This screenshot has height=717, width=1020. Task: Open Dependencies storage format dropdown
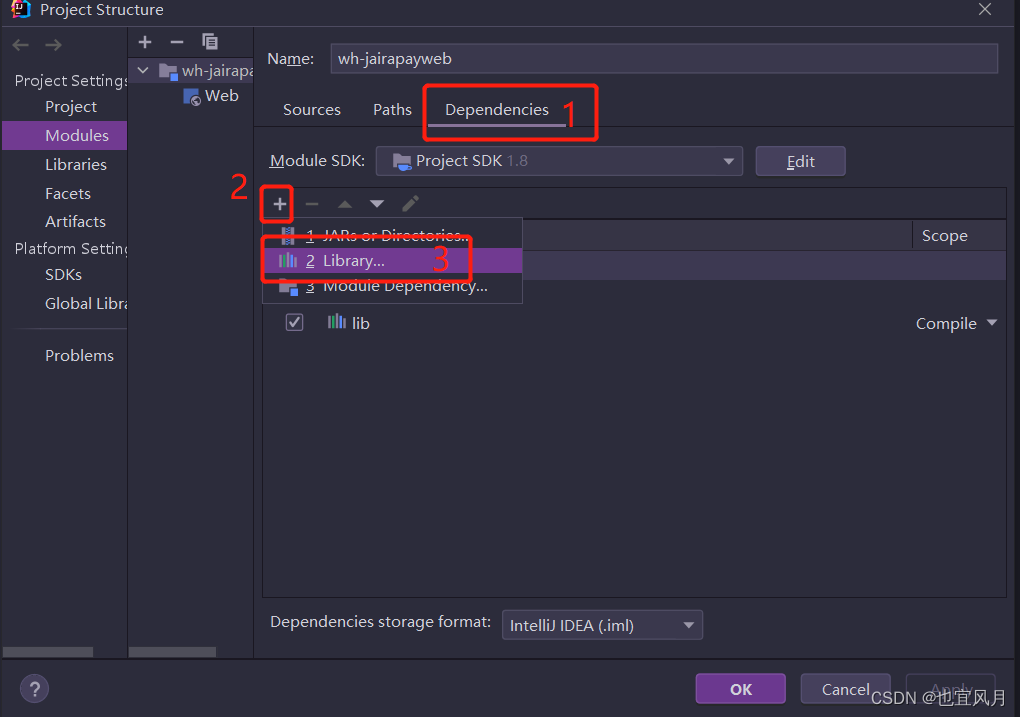tap(602, 625)
